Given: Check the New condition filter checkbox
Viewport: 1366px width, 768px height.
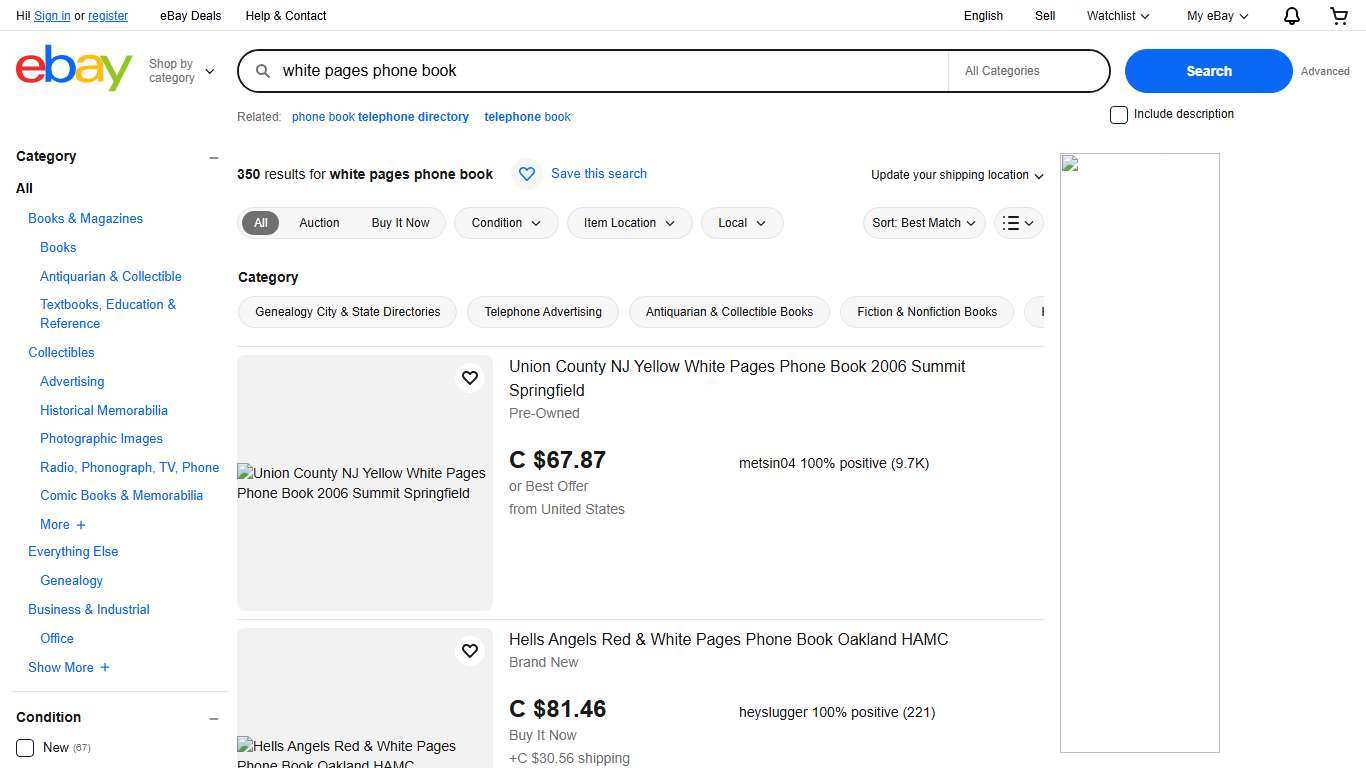Looking at the screenshot, I should pyautogui.click(x=27, y=747).
